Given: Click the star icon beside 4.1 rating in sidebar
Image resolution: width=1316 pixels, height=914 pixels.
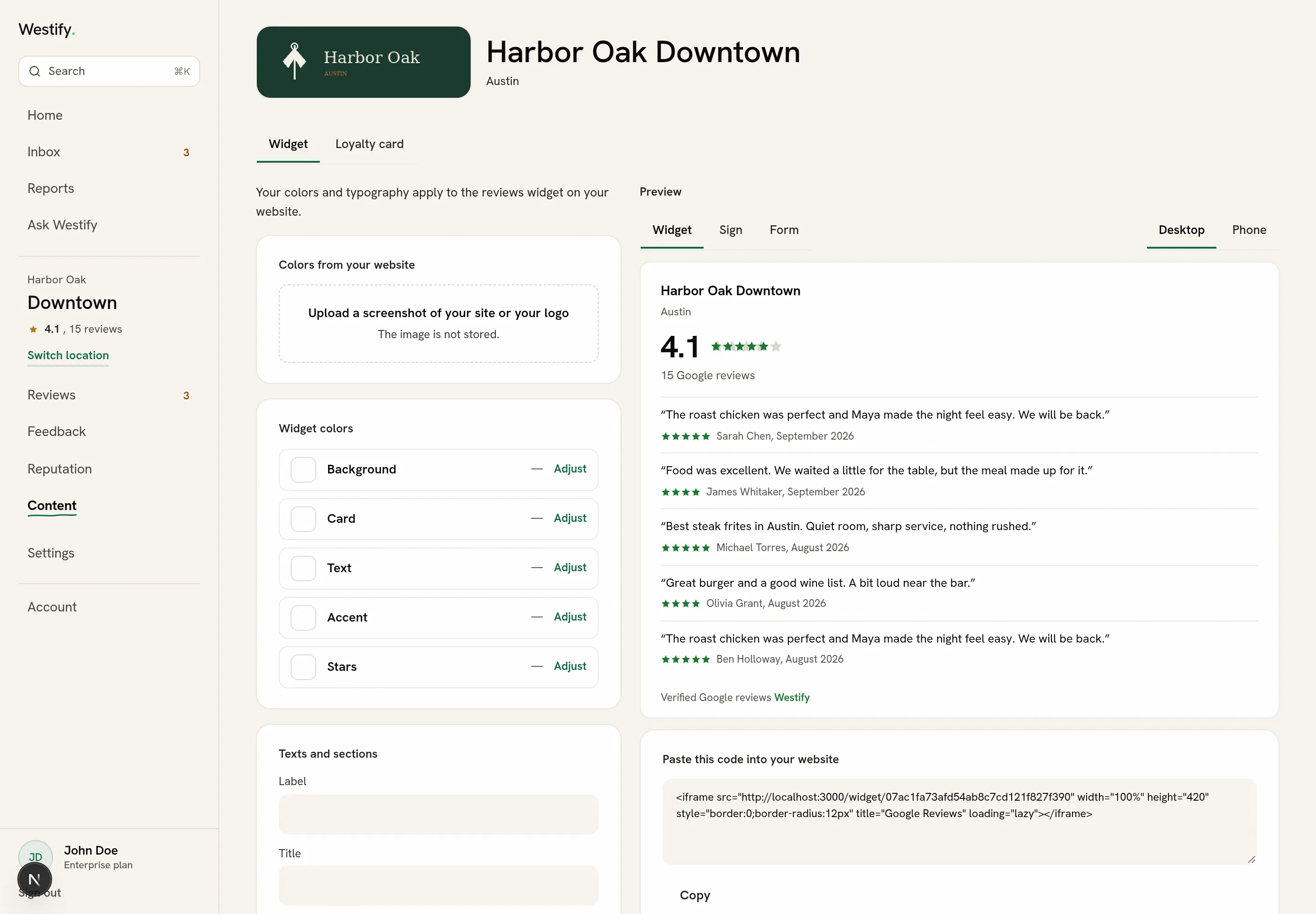Looking at the screenshot, I should (x=33, y=329).
